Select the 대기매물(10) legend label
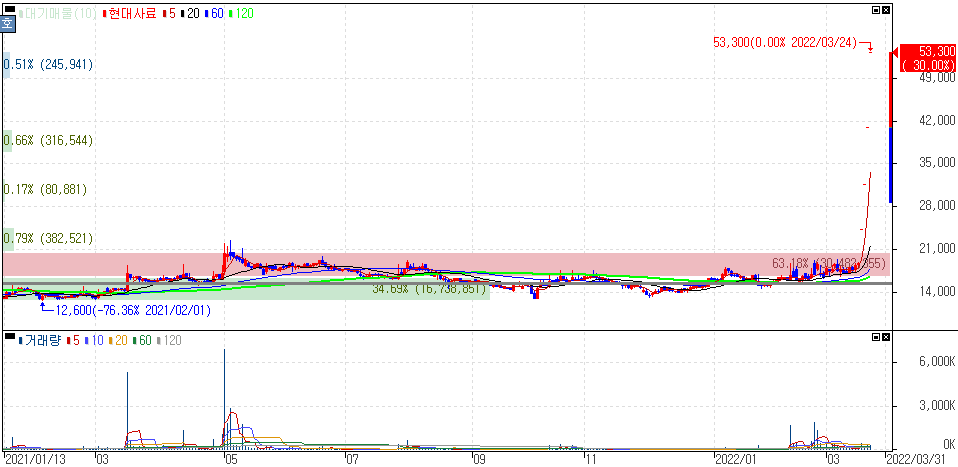 tap(58, 13)
